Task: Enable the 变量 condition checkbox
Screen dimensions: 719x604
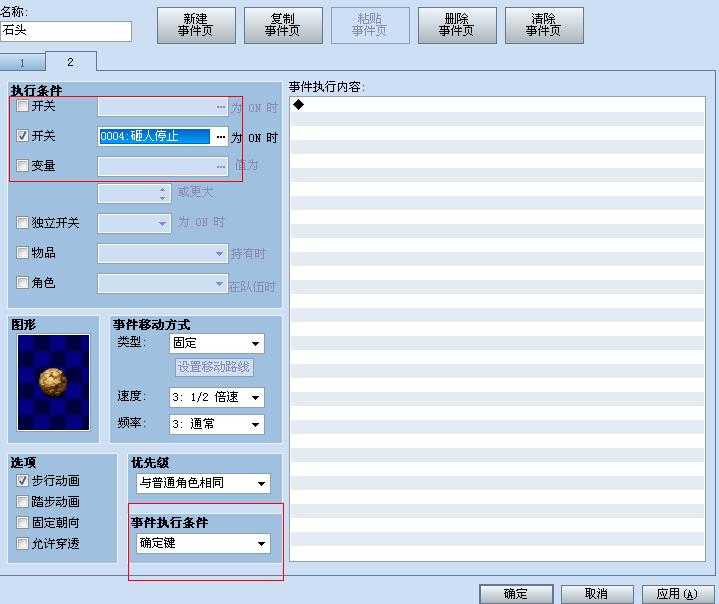Action: pos(22,165)
